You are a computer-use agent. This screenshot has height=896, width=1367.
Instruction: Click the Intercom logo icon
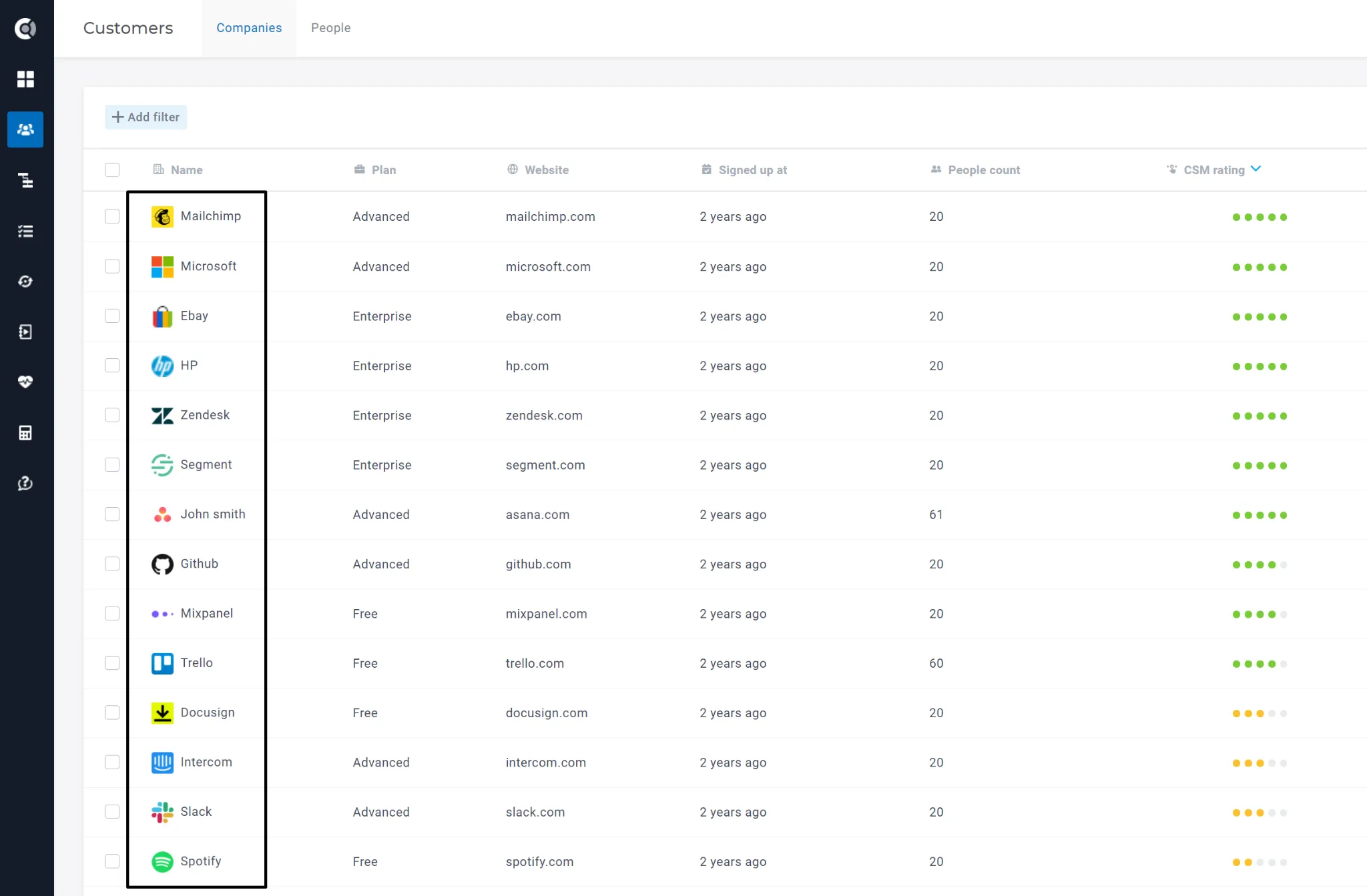(162, 763)
